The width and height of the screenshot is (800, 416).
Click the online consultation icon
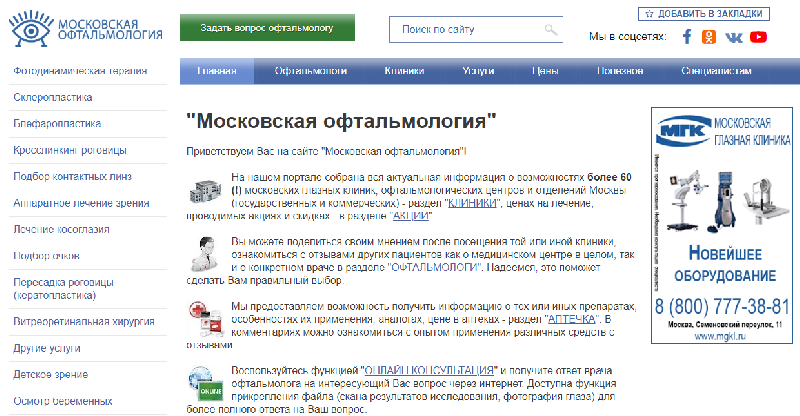coord(203,384)
